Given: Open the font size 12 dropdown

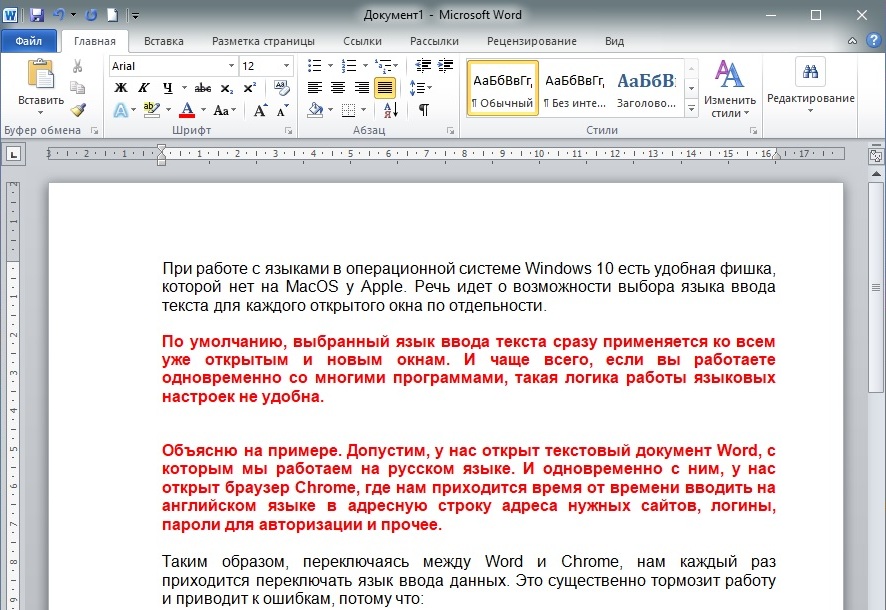Looking at the screenshot, I should coord(286,66).
